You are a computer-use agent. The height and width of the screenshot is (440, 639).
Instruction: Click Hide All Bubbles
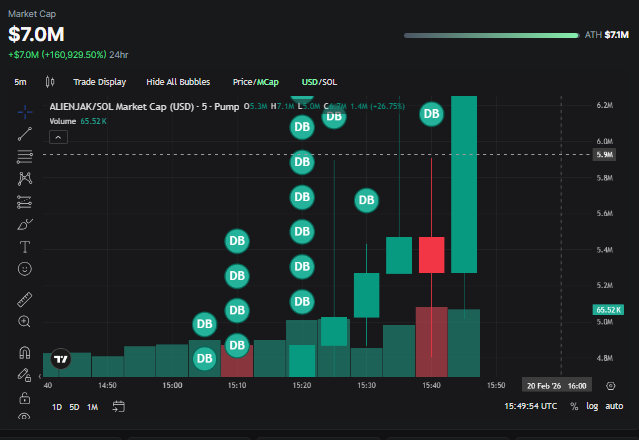coord(178,82)
